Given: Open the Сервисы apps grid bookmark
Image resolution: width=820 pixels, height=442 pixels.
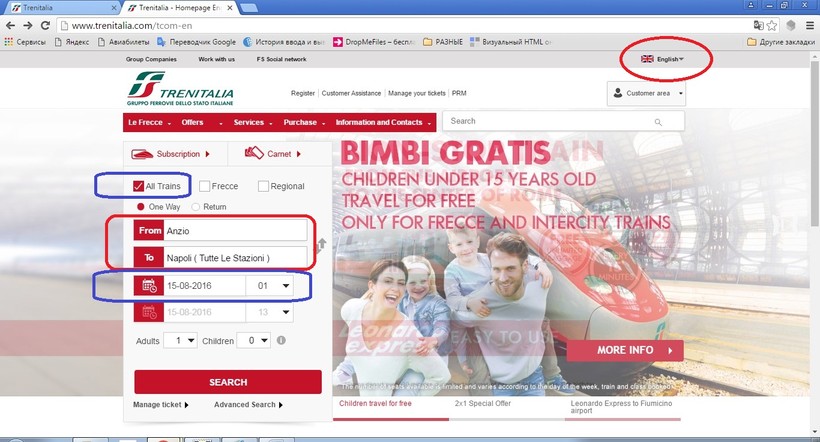Looking at the screenshot, I should tap(25, 42).
